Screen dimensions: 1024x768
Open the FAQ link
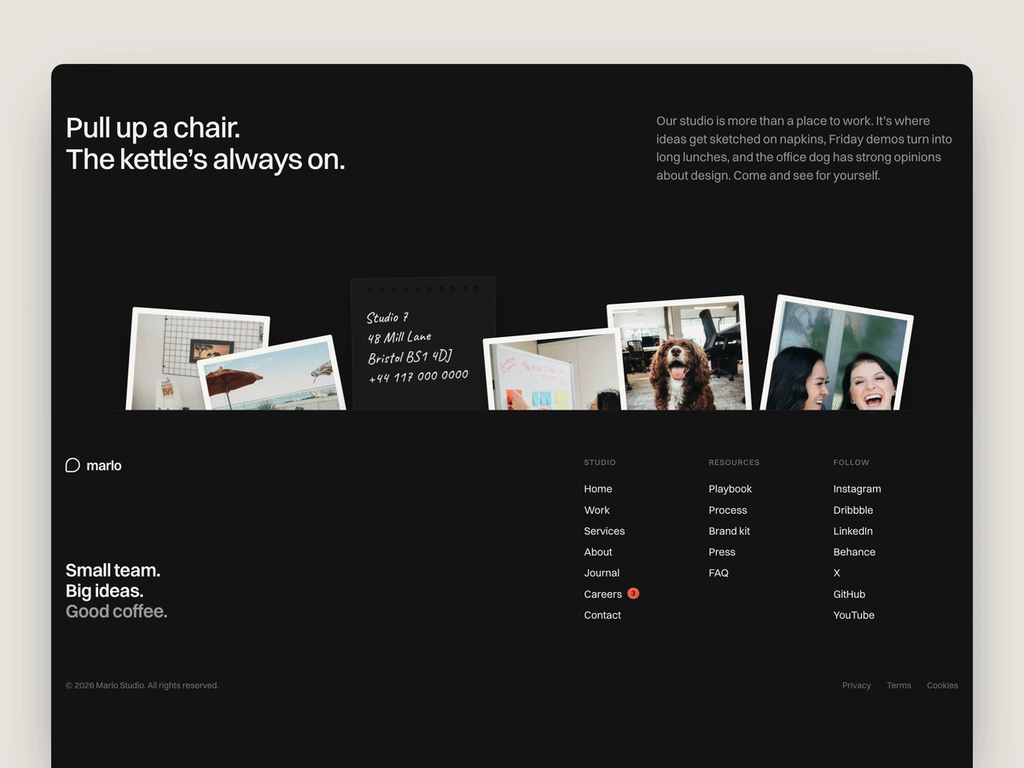pos(718,573)
